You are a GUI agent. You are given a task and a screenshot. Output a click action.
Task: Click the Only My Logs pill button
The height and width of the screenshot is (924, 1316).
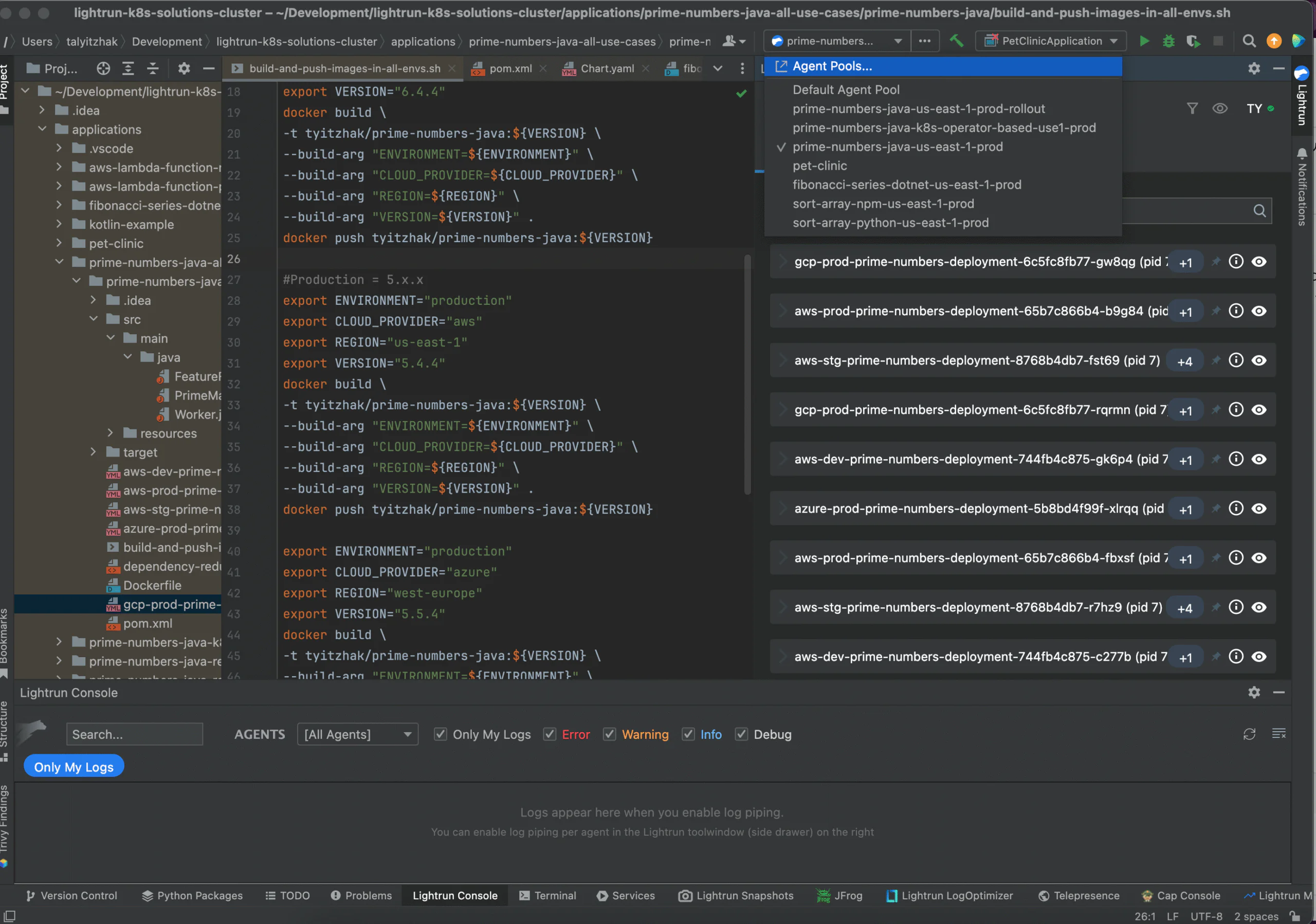point(73,766)
